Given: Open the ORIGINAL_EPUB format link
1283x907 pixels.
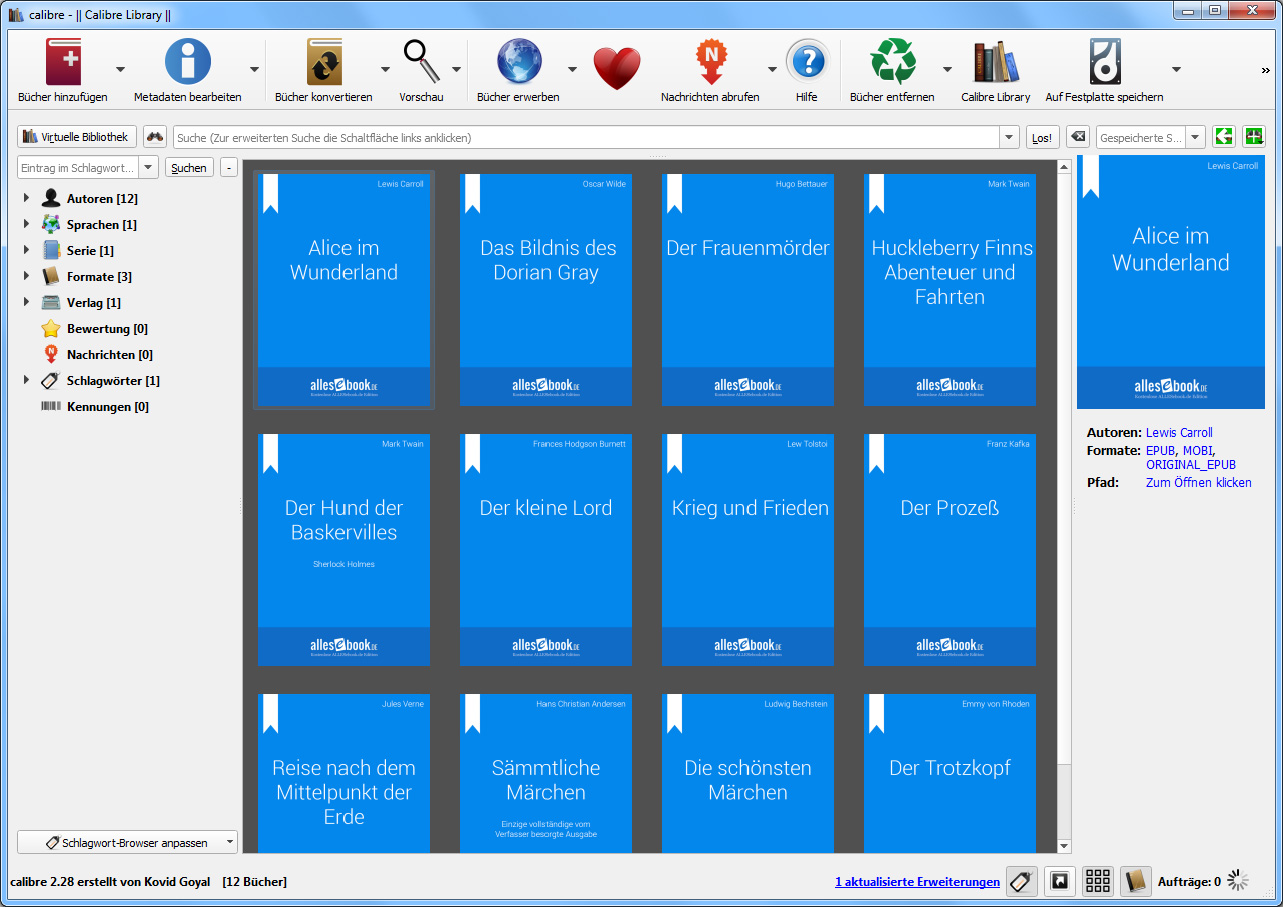Looking at the screenshot, I should [x=1191, y=465].
